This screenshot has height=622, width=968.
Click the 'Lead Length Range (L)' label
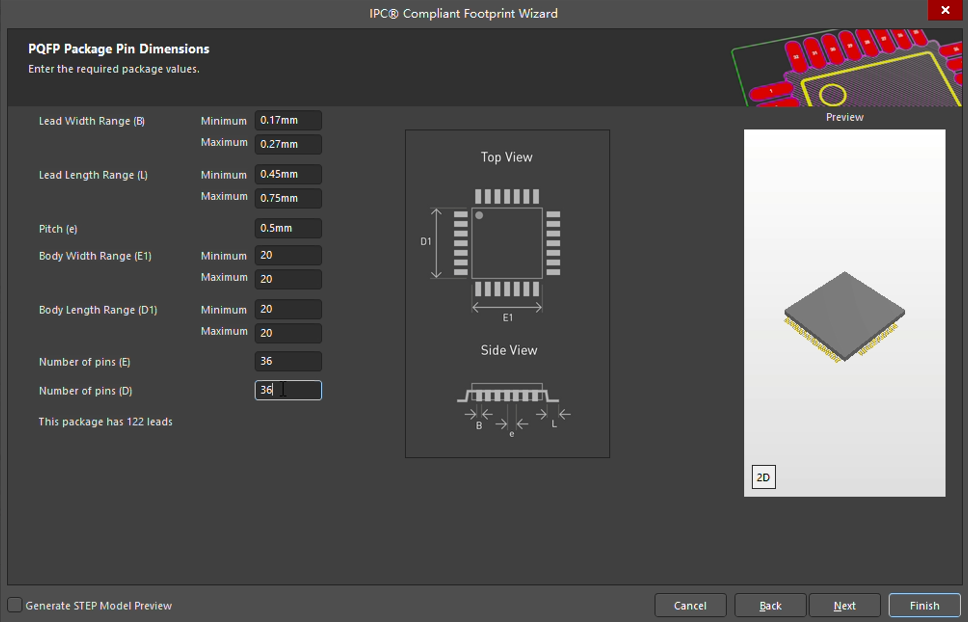coord(93,175)
